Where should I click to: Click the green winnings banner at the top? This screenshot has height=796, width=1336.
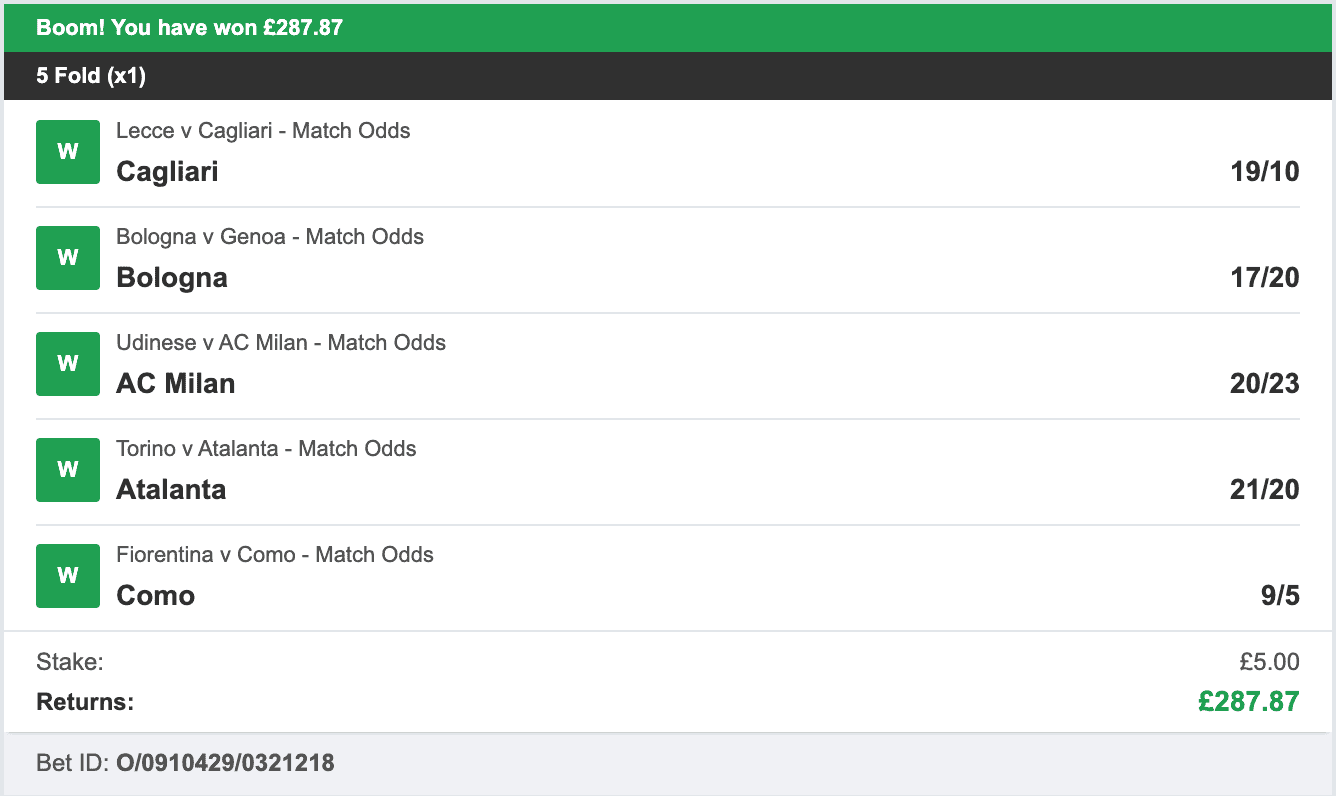click(668, 27)
